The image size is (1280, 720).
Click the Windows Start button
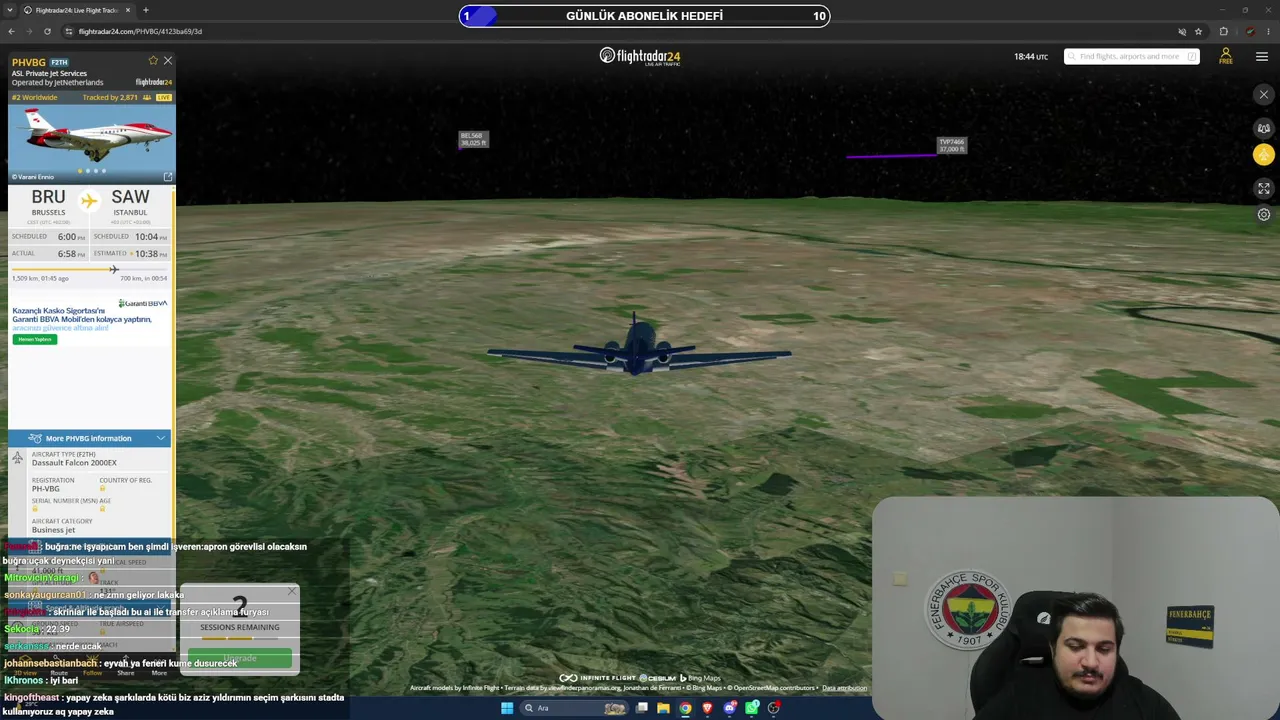507,708
